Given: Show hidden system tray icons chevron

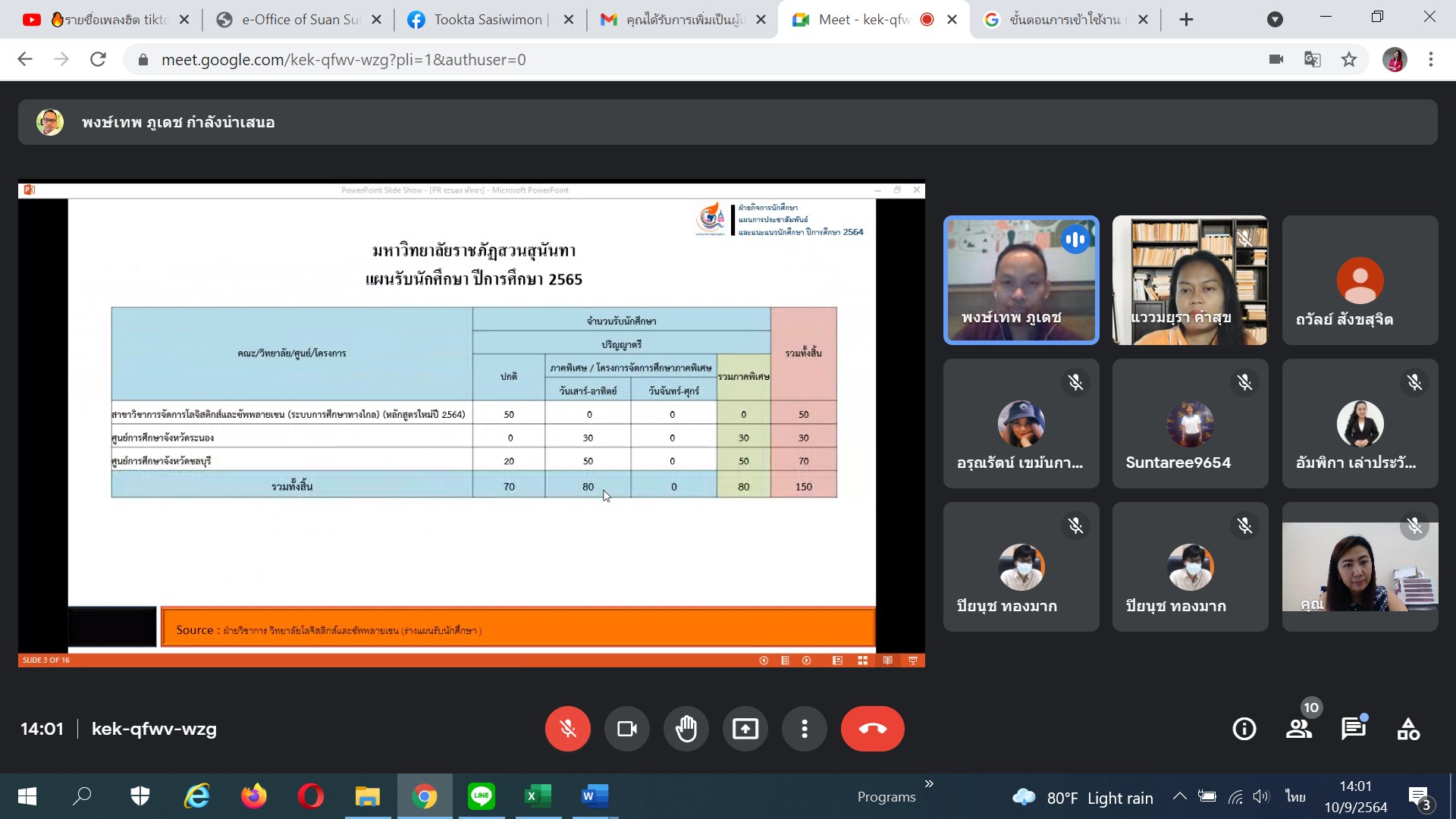Looking at the screenshot, I should [x=1179, y=796].
